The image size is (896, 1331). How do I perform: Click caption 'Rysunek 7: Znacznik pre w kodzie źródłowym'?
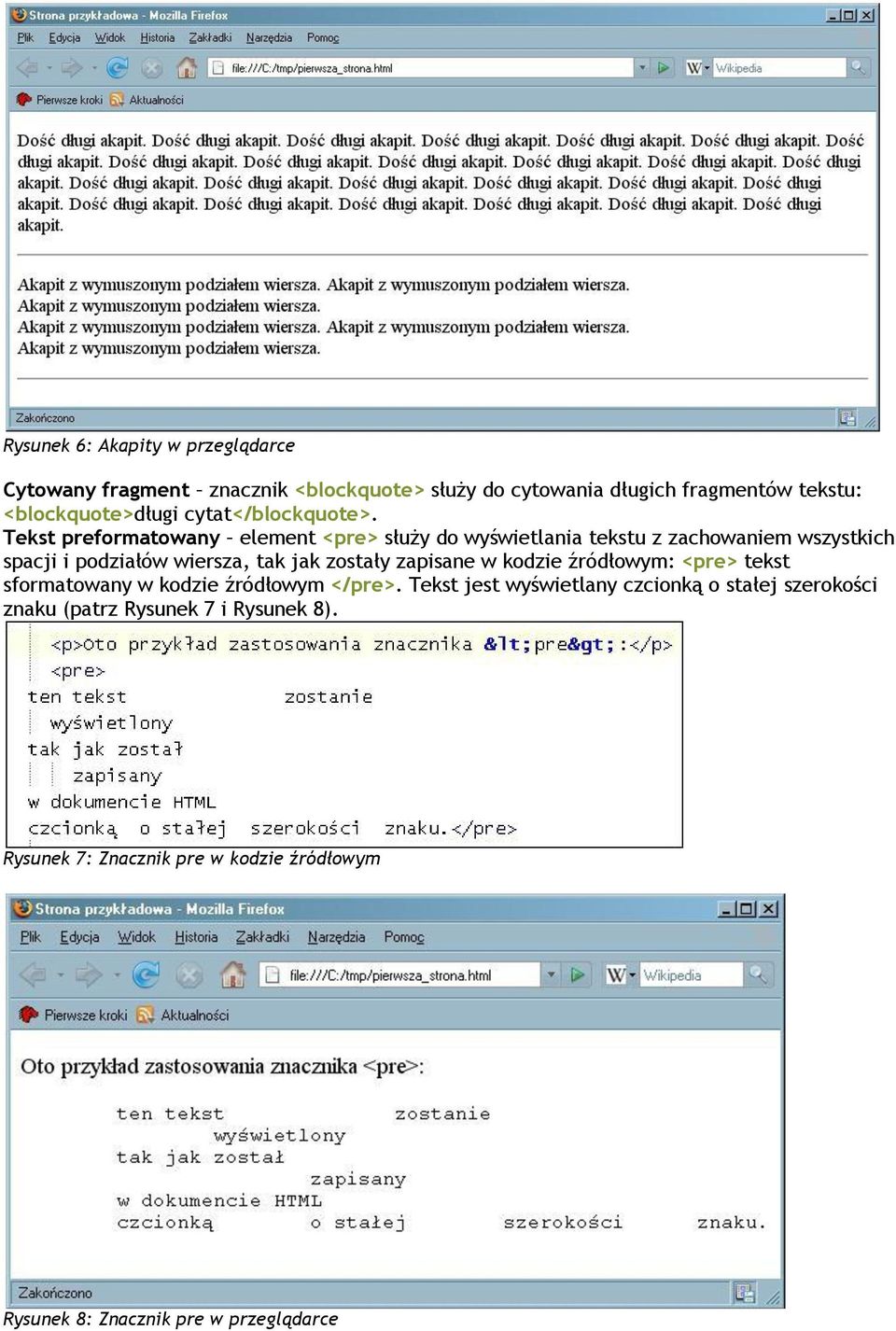pyautogui.click(x=192, y=858)
